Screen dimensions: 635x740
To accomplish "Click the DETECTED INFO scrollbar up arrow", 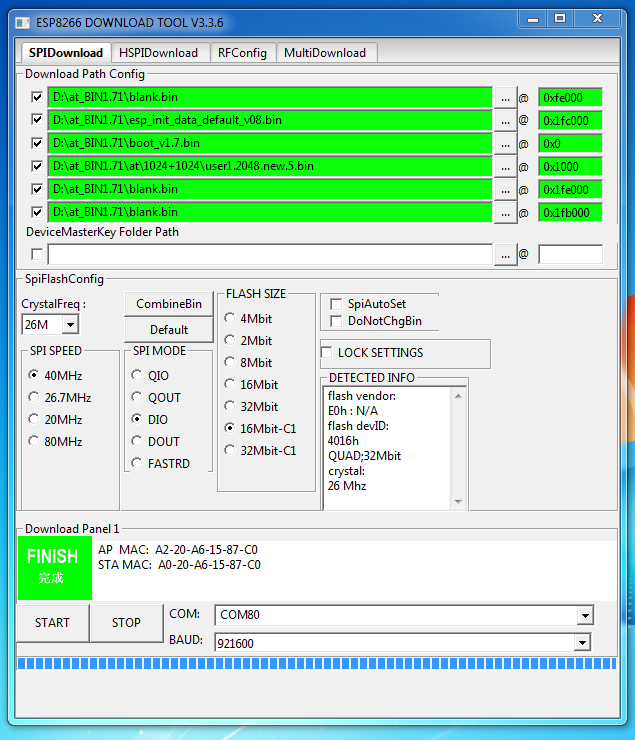I will pyautogui.click(x=458, y=396).
